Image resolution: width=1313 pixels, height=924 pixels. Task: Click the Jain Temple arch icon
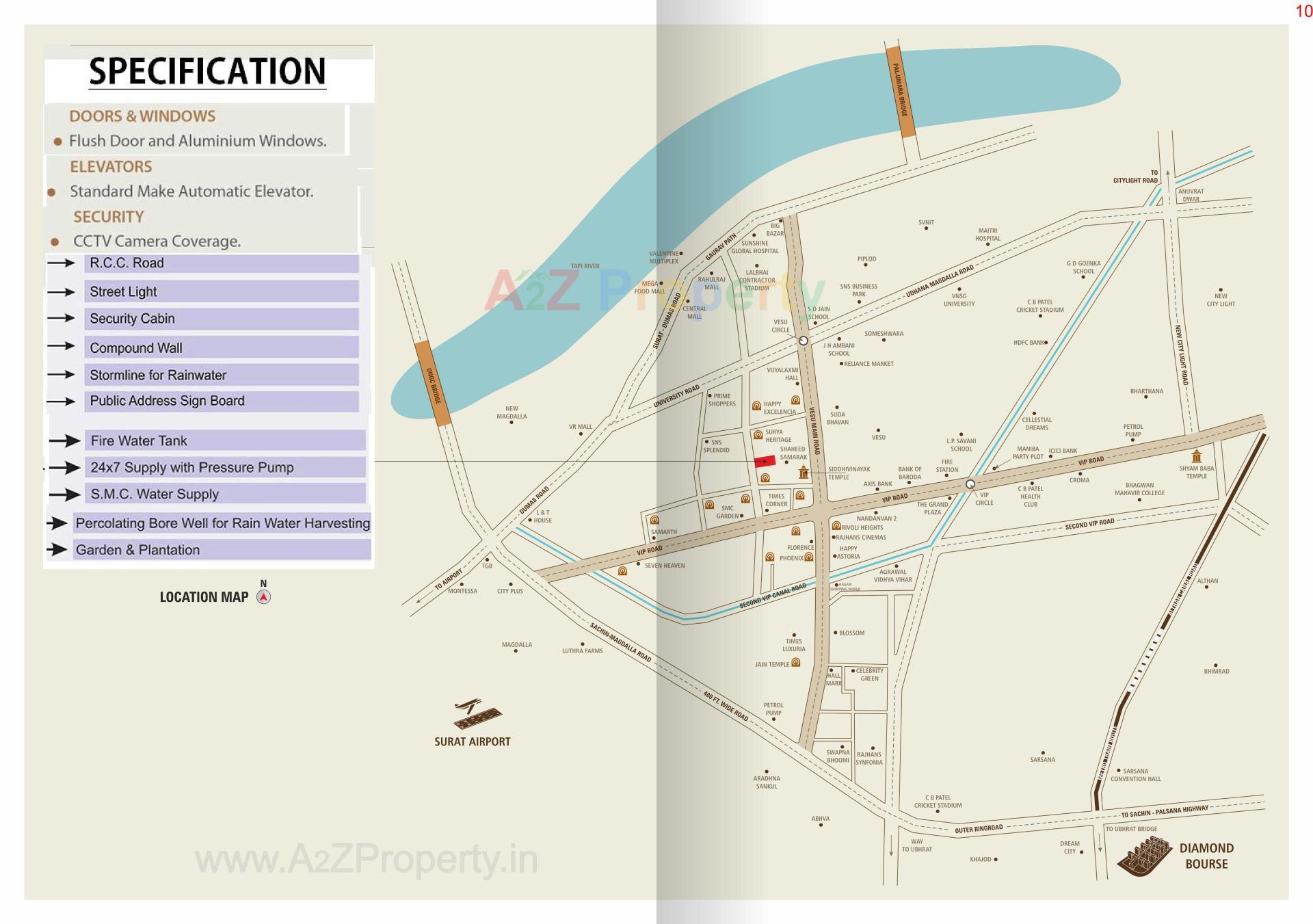(x=795, y=662)
